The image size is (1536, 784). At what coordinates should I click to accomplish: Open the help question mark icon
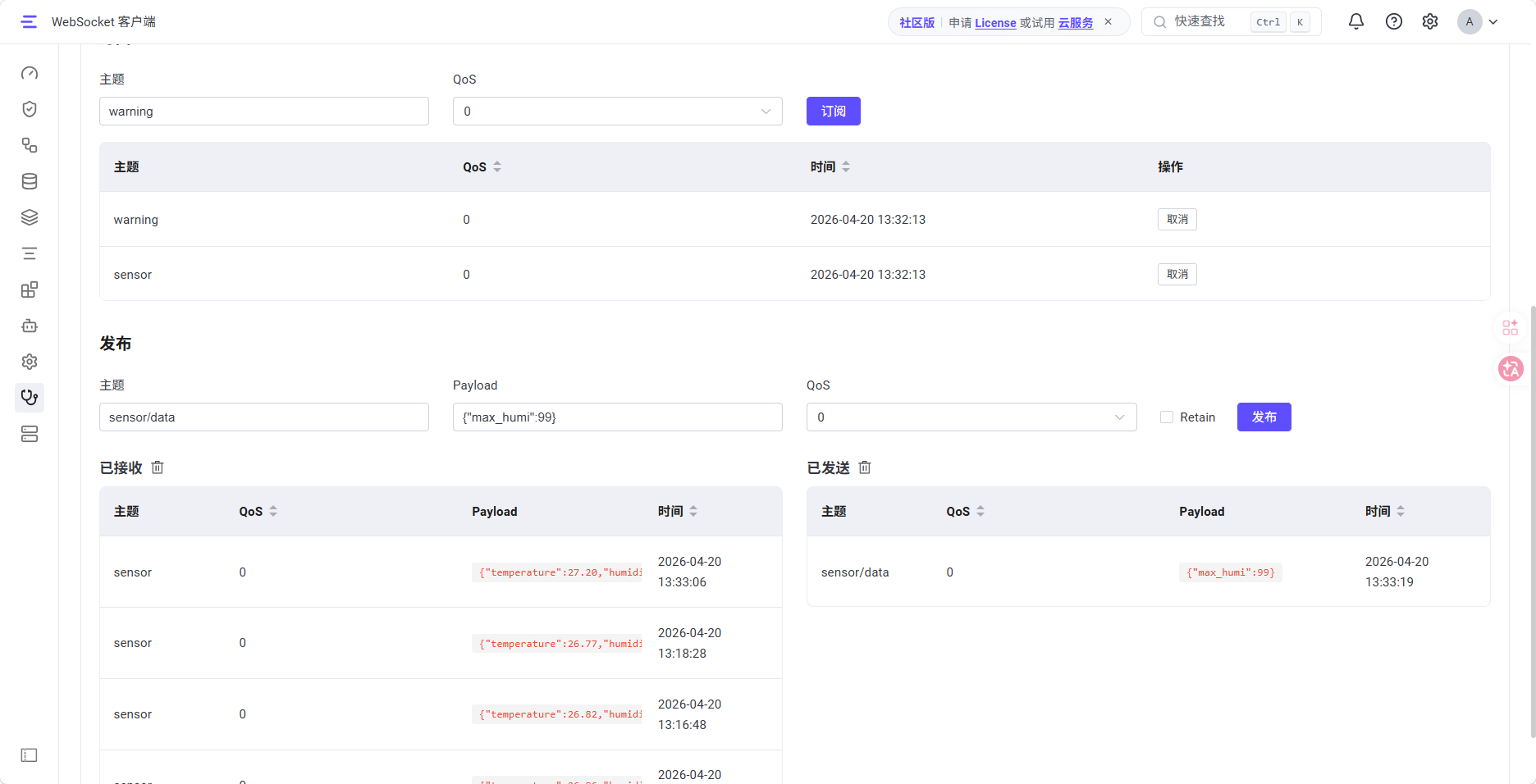[1394, 22]
